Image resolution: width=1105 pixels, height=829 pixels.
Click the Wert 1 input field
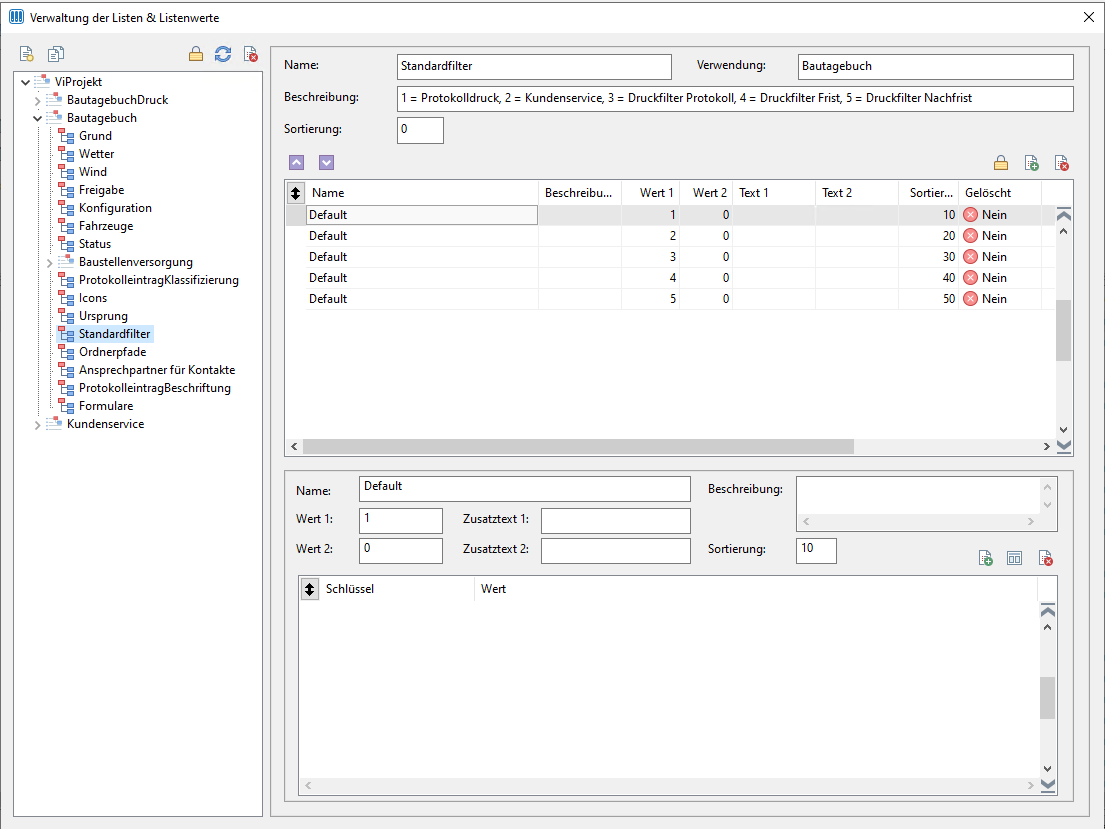pos(400,520)
